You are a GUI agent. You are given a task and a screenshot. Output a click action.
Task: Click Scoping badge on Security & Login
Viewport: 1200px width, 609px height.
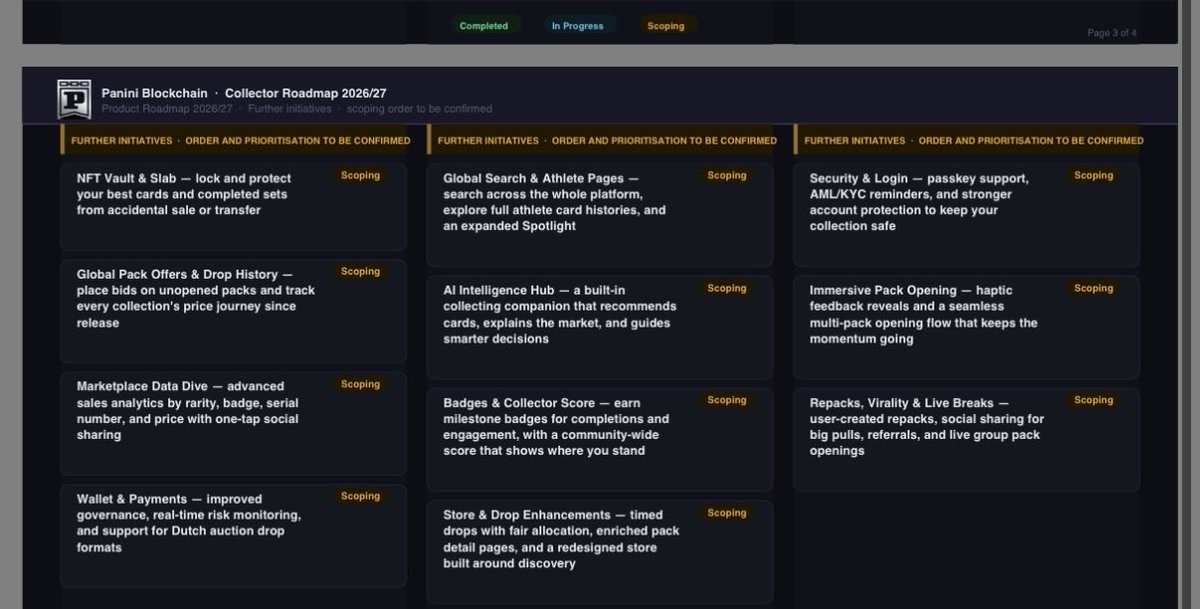pyautogui.click(x=1094, y=176)
